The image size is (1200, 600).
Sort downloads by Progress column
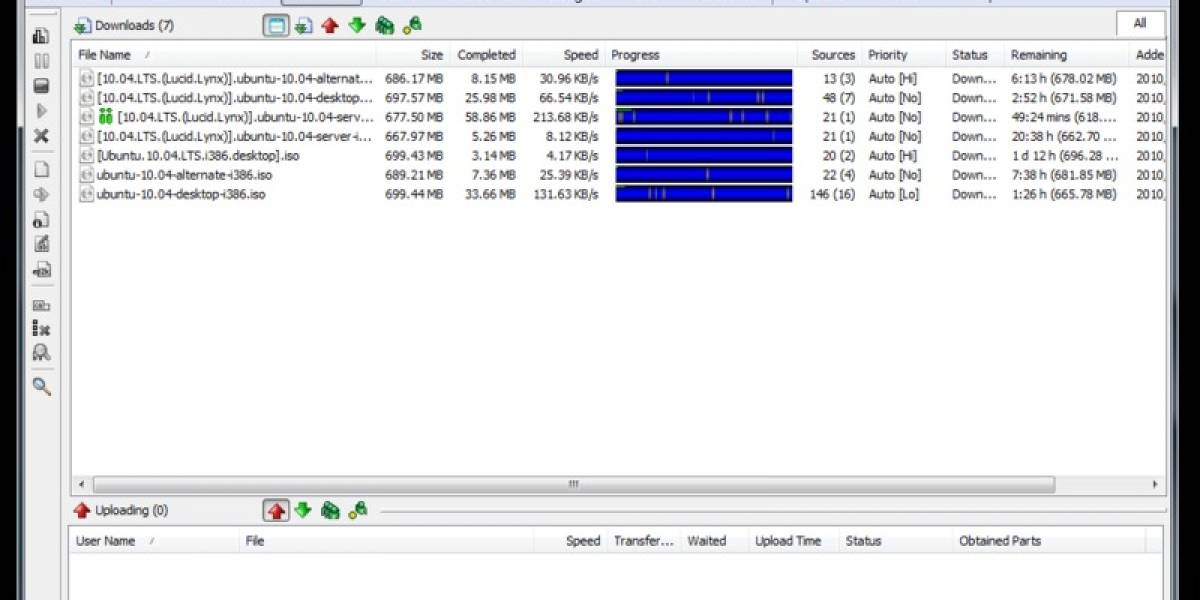(x=702, y=55)
